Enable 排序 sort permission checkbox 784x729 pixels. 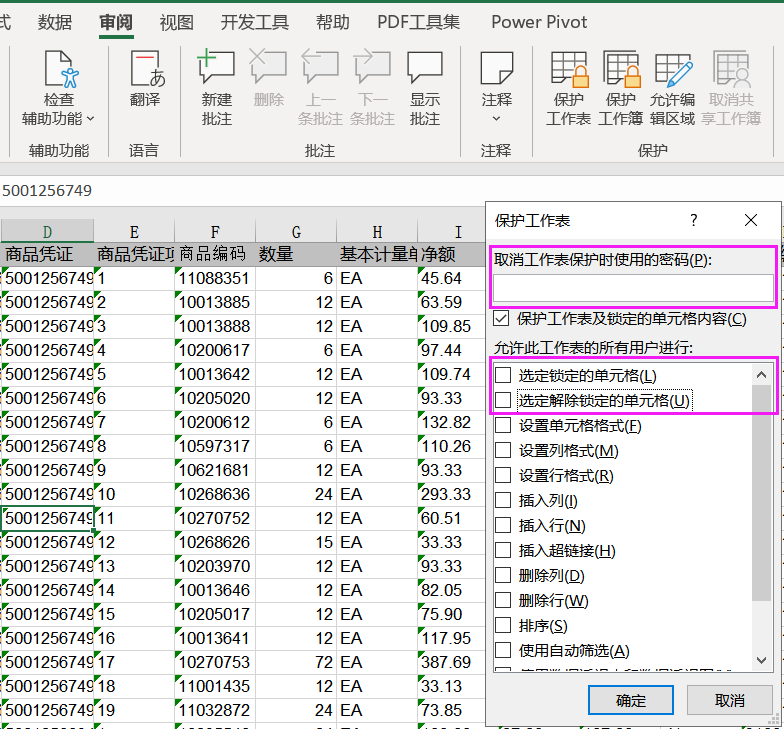click(503, 625)
